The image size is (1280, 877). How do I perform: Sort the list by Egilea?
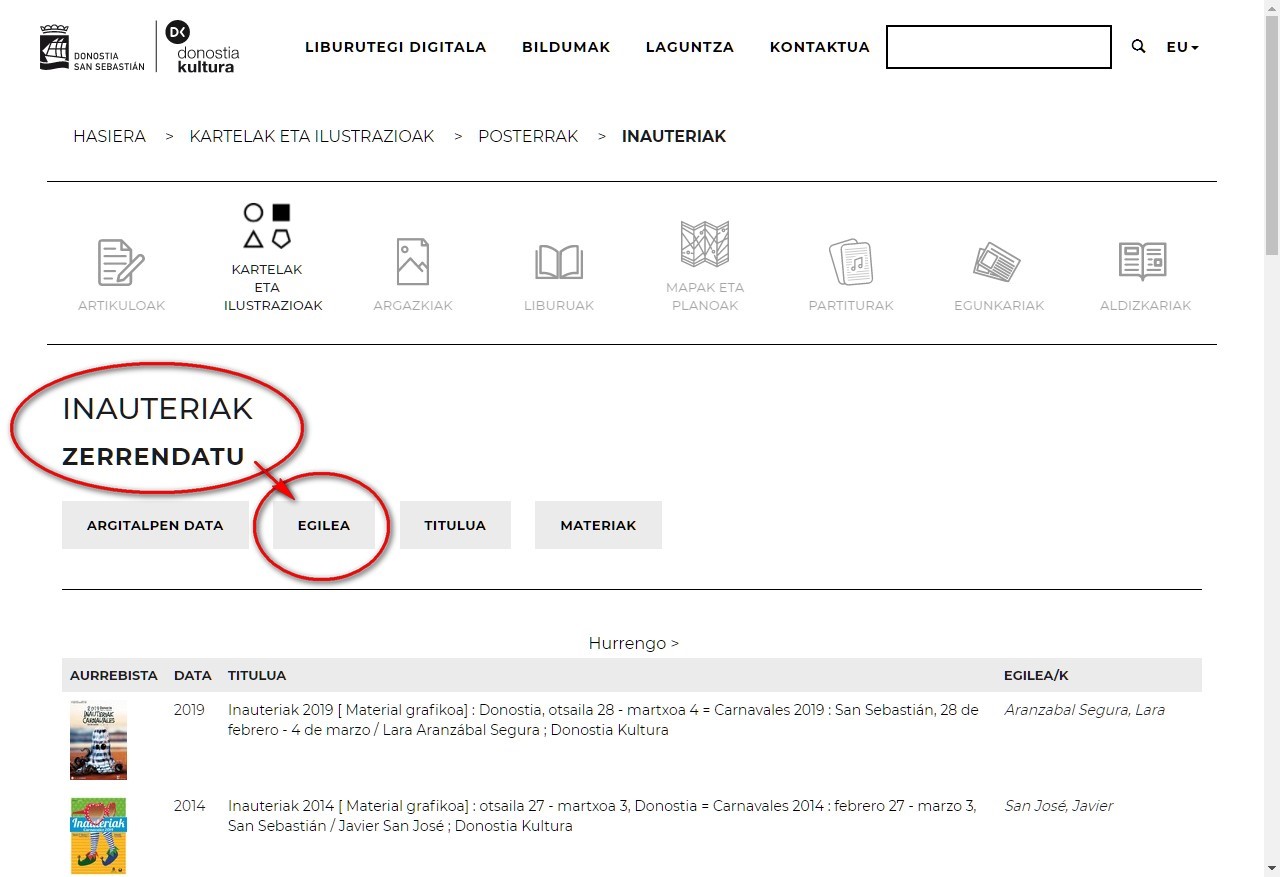pyautogui.click(x=324, y=525)
